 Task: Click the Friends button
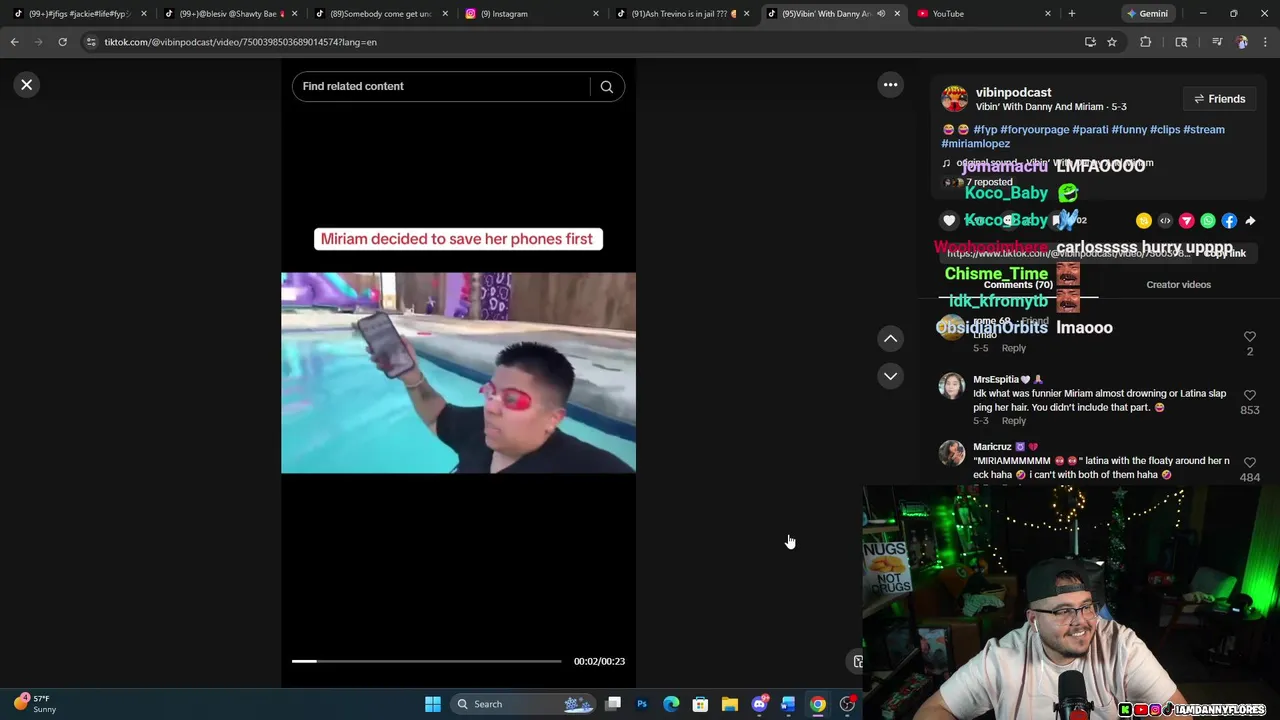point(1219,99)
